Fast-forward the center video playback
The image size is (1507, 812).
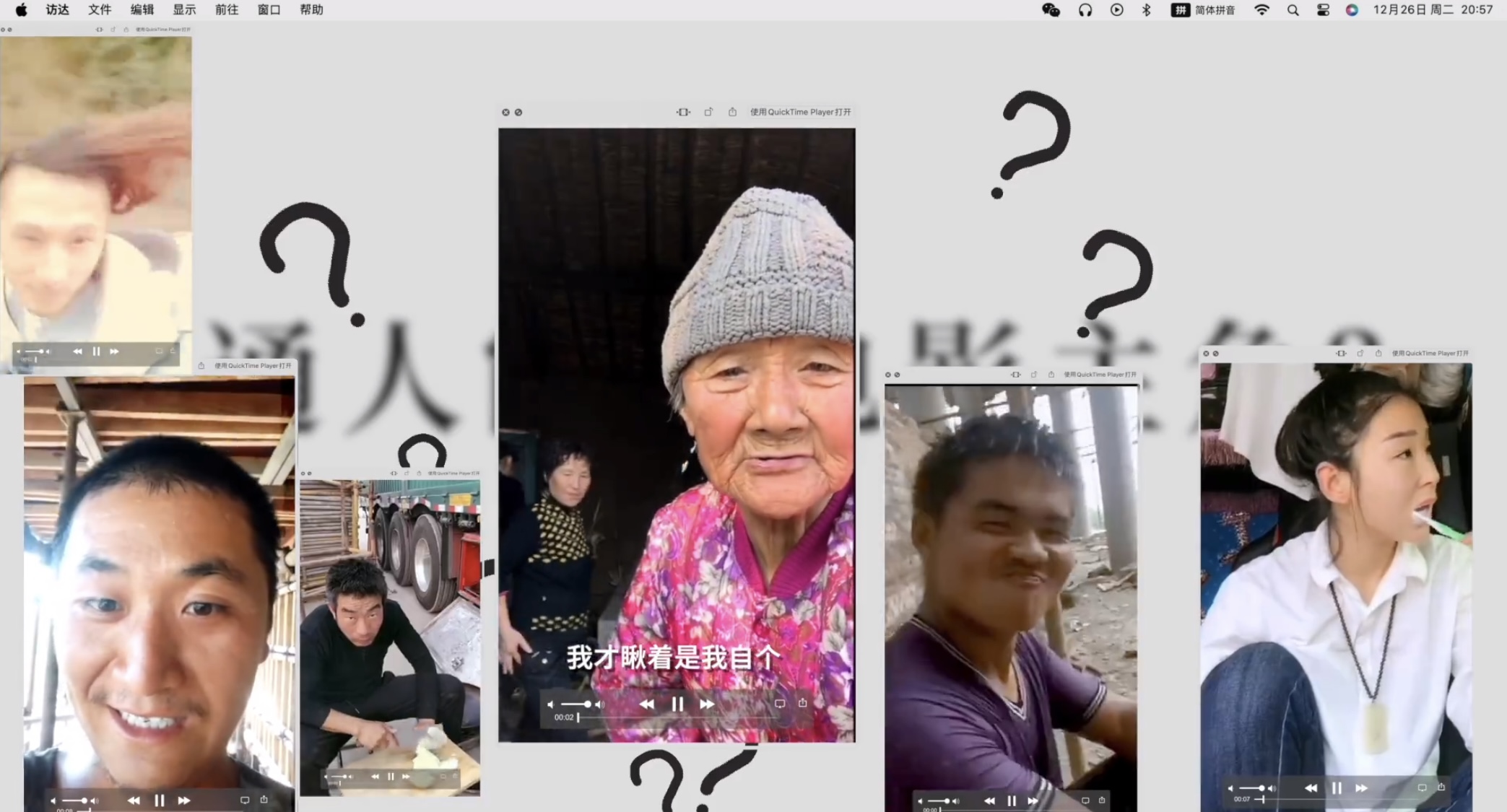pyautogui.click(x=707, y=704)
